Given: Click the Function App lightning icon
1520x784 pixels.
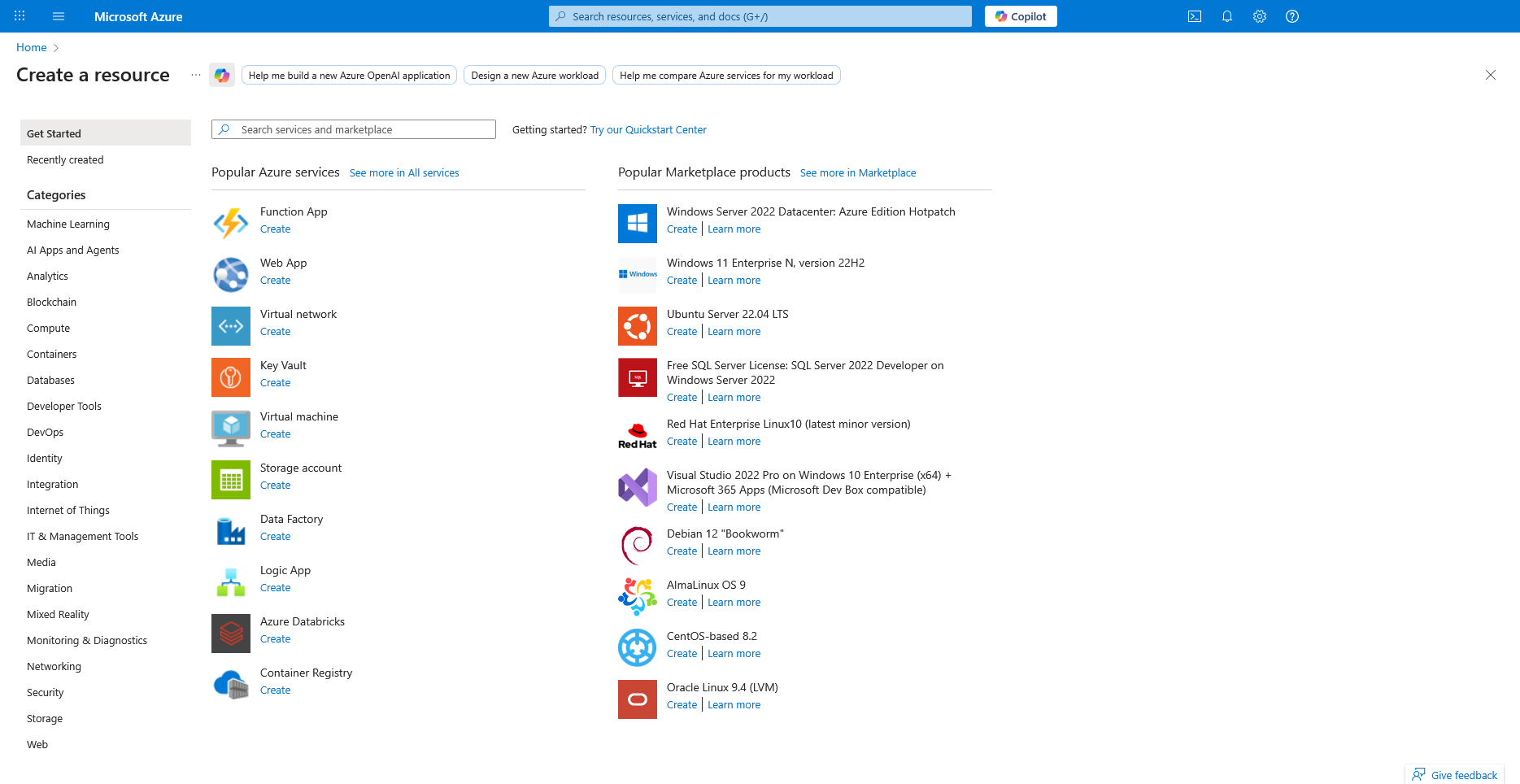Looking at the screenshot, I should click(x=231, y=223).
